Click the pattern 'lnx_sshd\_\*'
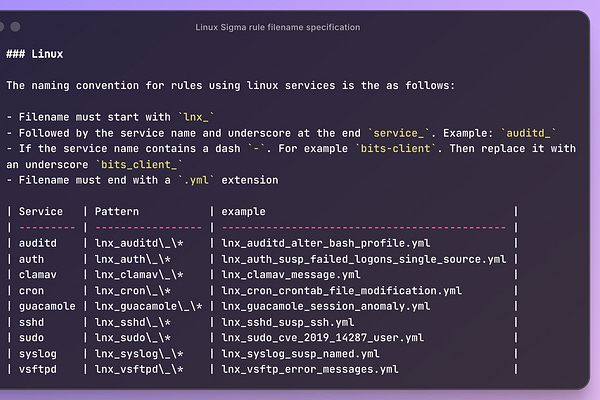This screenshot has width=600, height=400. pos(133,323)
